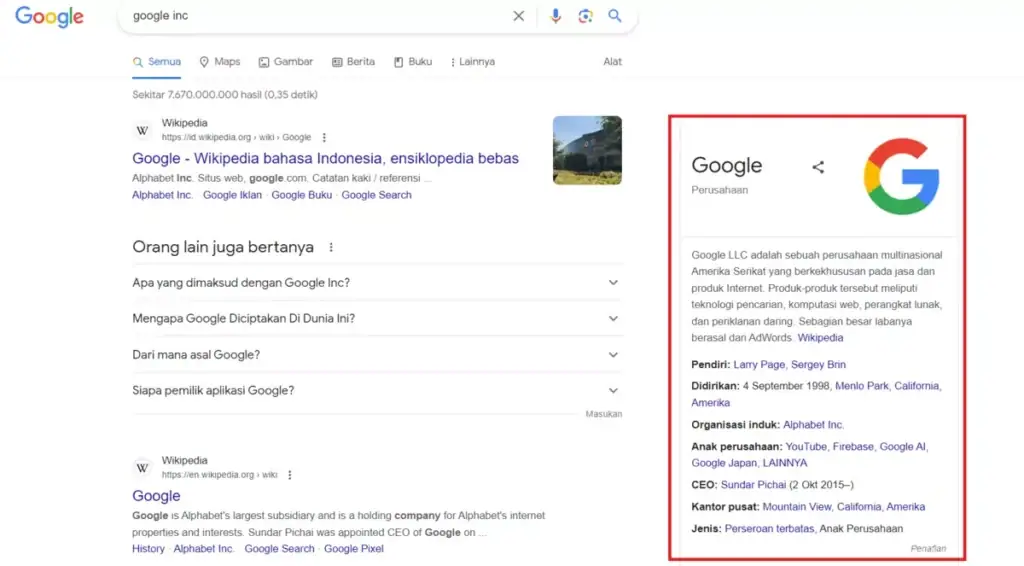Open Google AI subsidiary link

[x=903, y=447]
